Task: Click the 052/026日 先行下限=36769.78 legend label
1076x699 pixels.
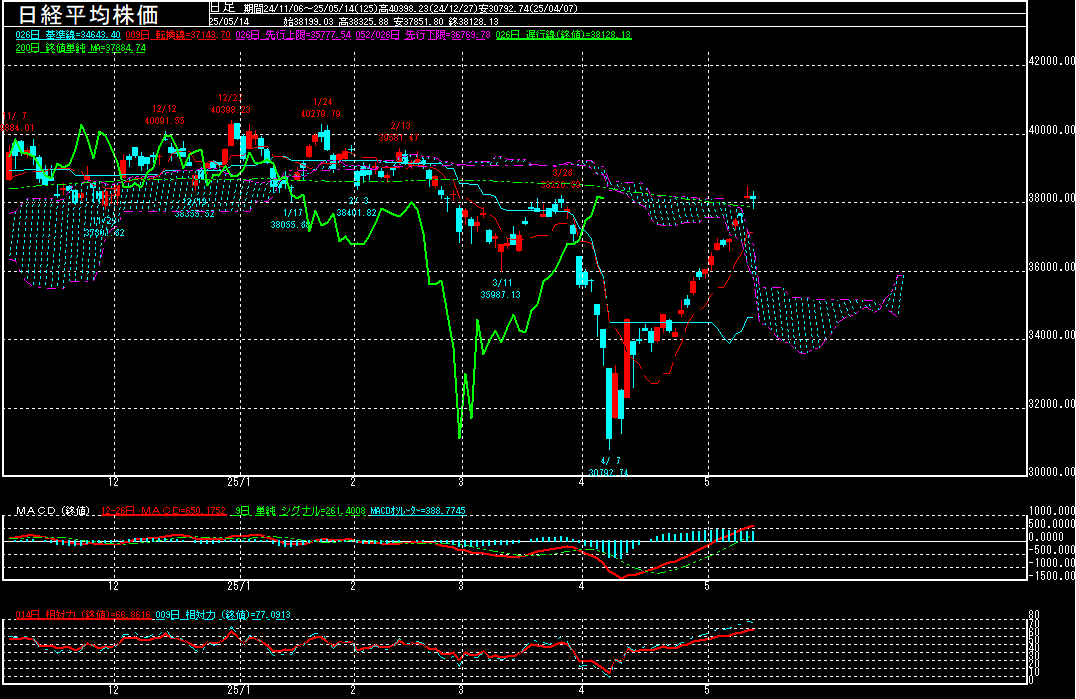Action: pos(423,35)
